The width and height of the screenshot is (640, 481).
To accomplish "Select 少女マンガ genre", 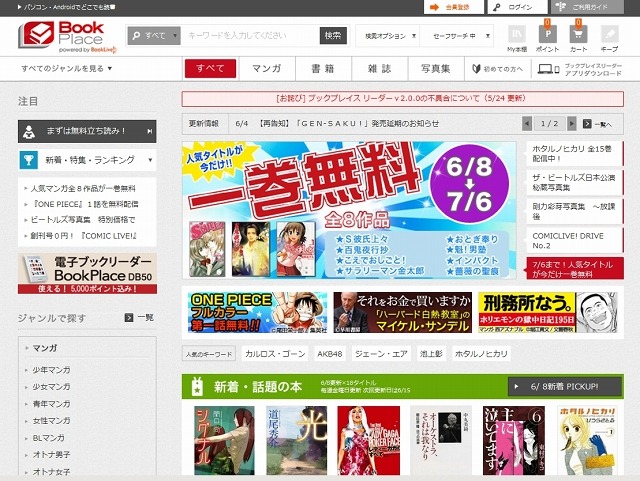I will [x=51, y=386].
